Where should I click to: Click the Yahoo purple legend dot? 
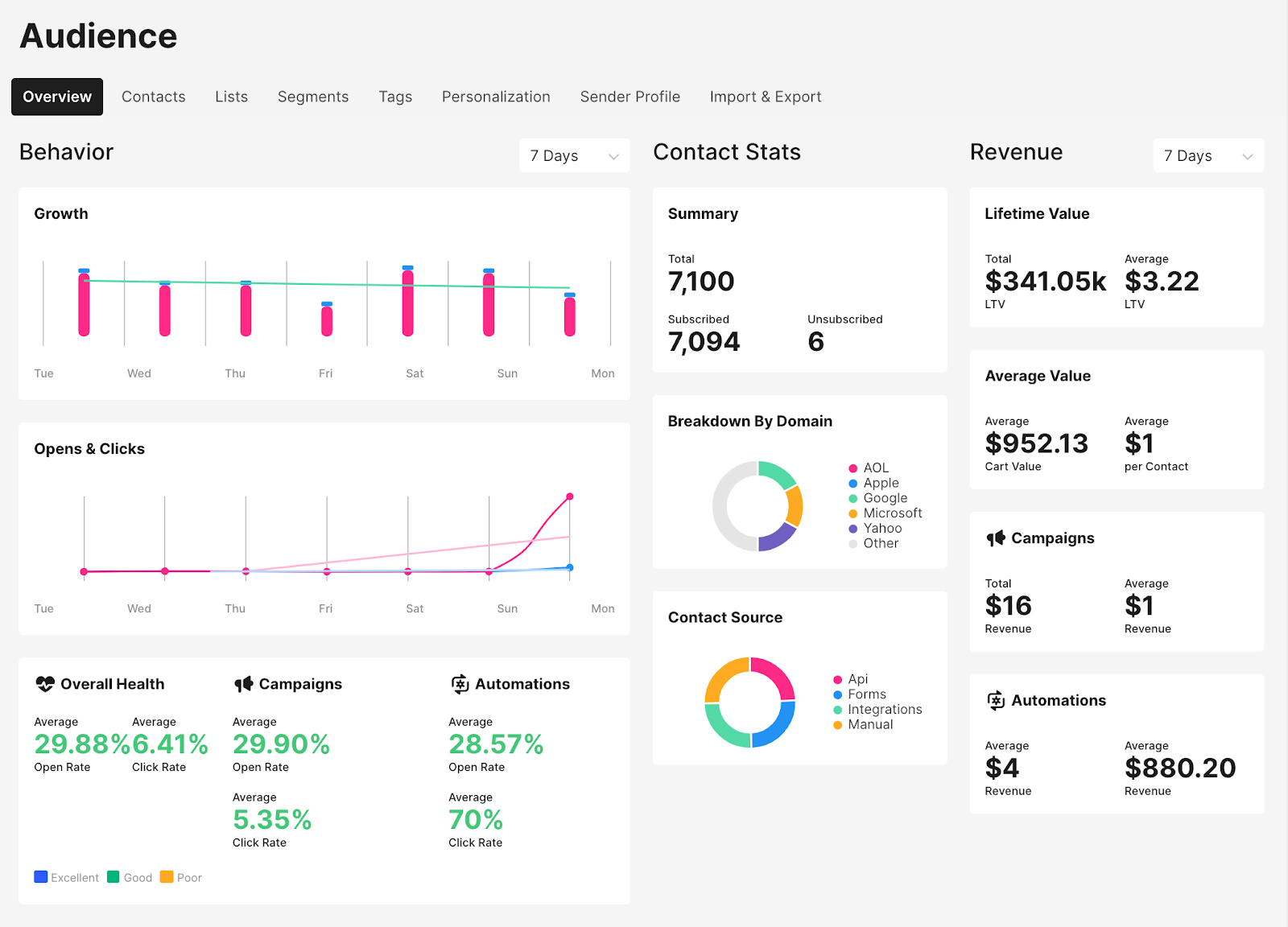pyautogui.click(x=852, y=529)
